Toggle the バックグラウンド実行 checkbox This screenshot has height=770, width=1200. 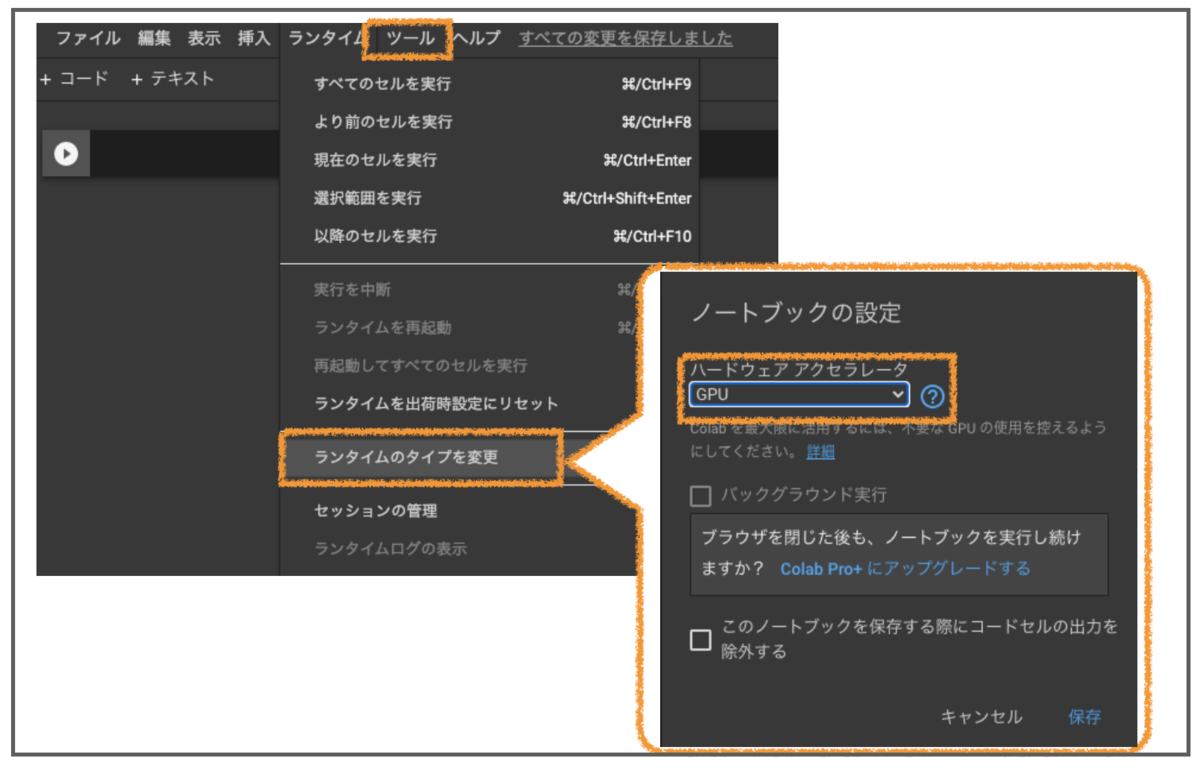tap(700, 495)
